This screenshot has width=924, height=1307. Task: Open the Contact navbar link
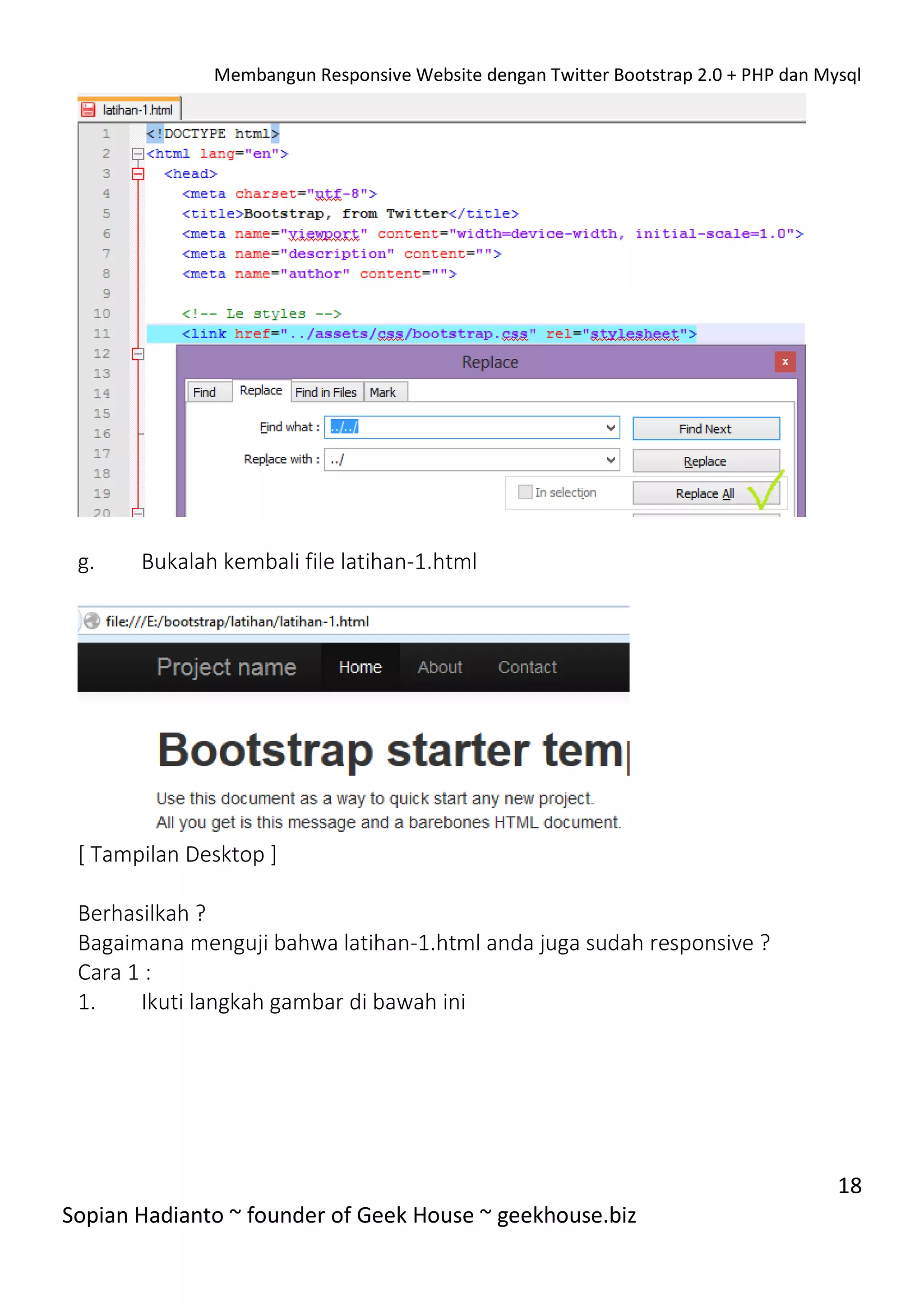coord(527,667)
